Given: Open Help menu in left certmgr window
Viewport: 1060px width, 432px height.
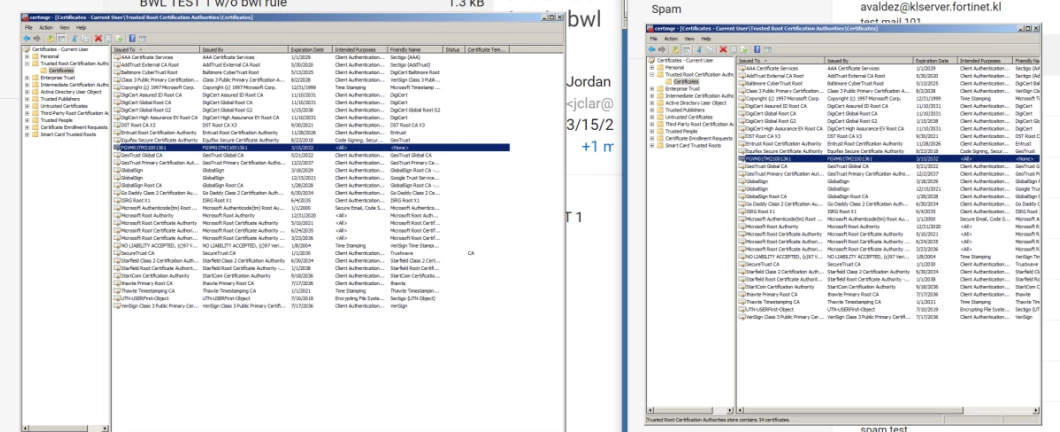Looking at the screenshot, I should 81,28.
